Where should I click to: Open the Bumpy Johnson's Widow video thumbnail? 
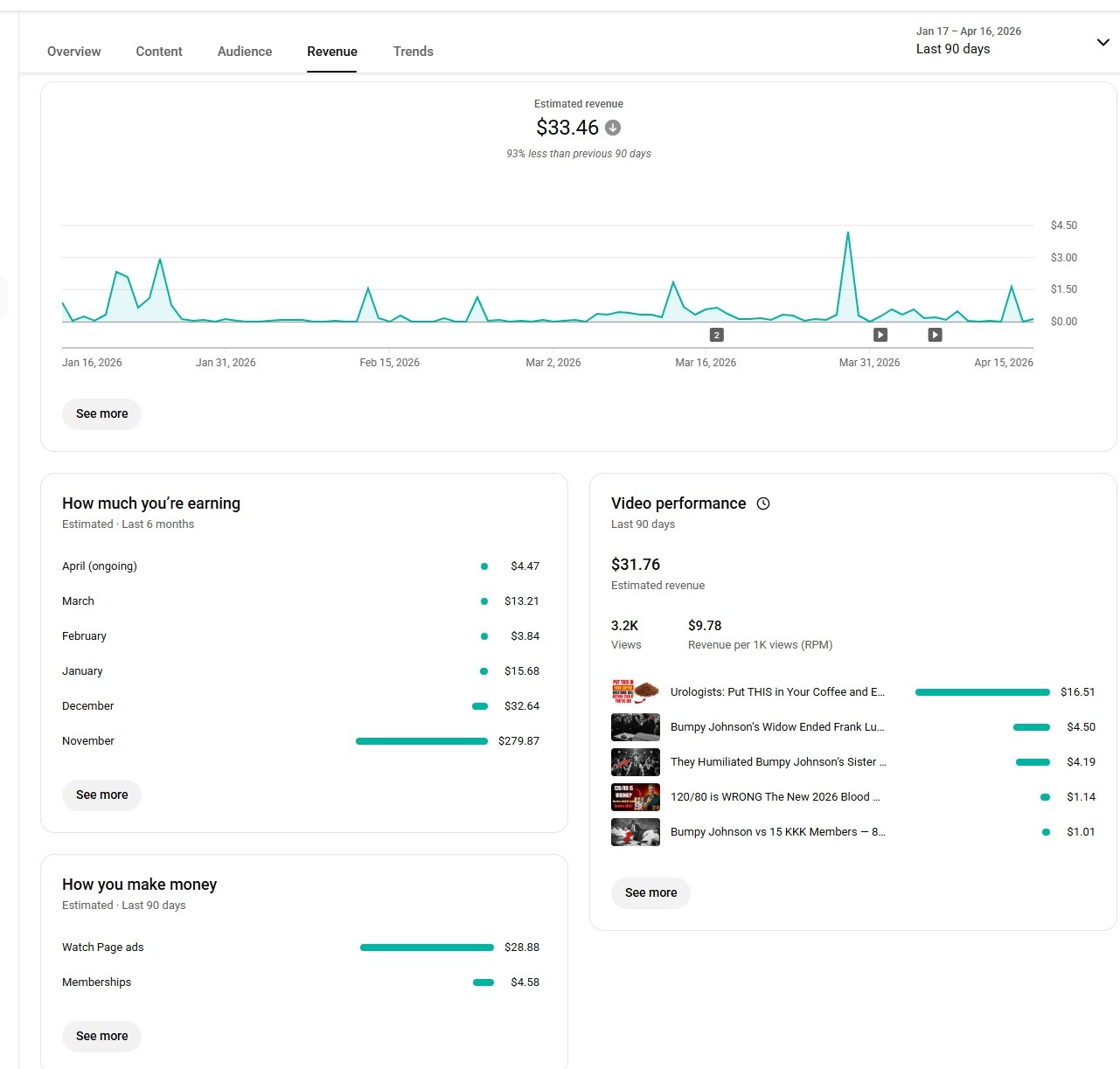pos(636,727)
